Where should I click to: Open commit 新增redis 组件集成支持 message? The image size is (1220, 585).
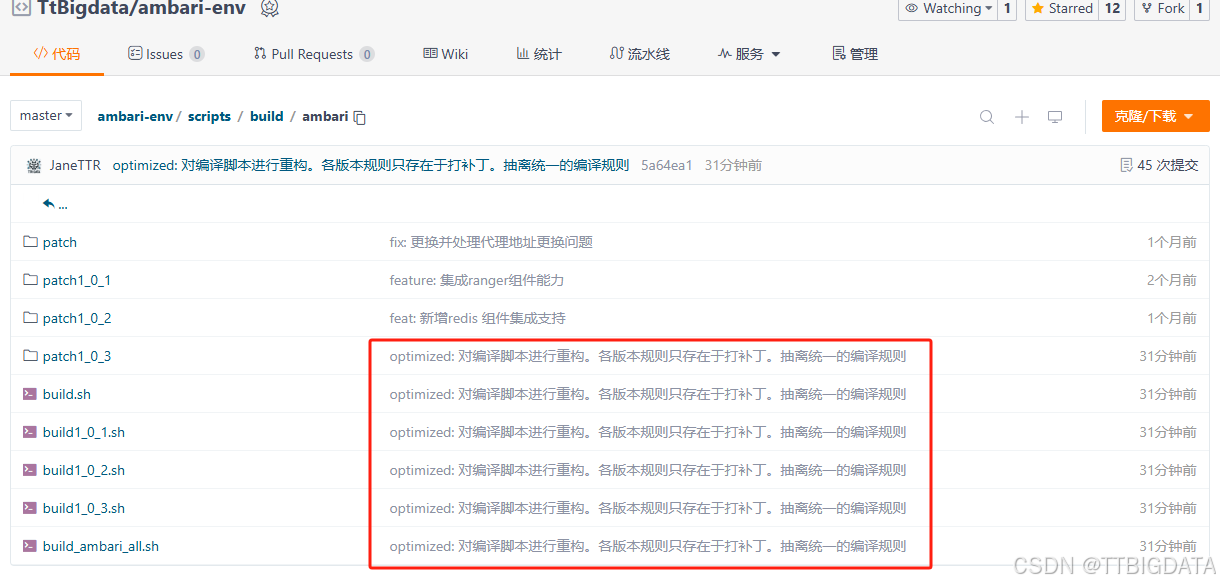click(478, 318)
